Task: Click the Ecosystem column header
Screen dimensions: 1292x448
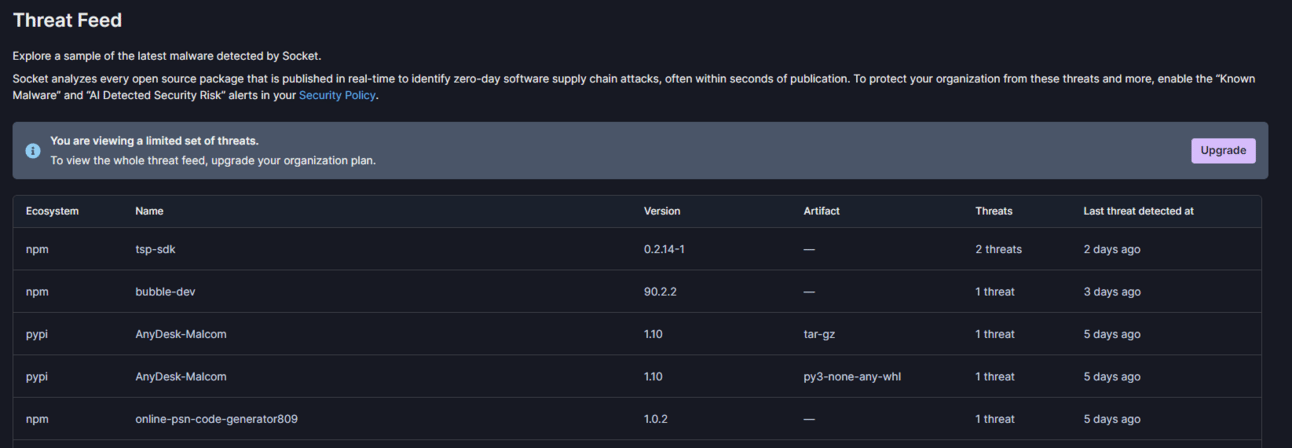Action: (52, 211)
